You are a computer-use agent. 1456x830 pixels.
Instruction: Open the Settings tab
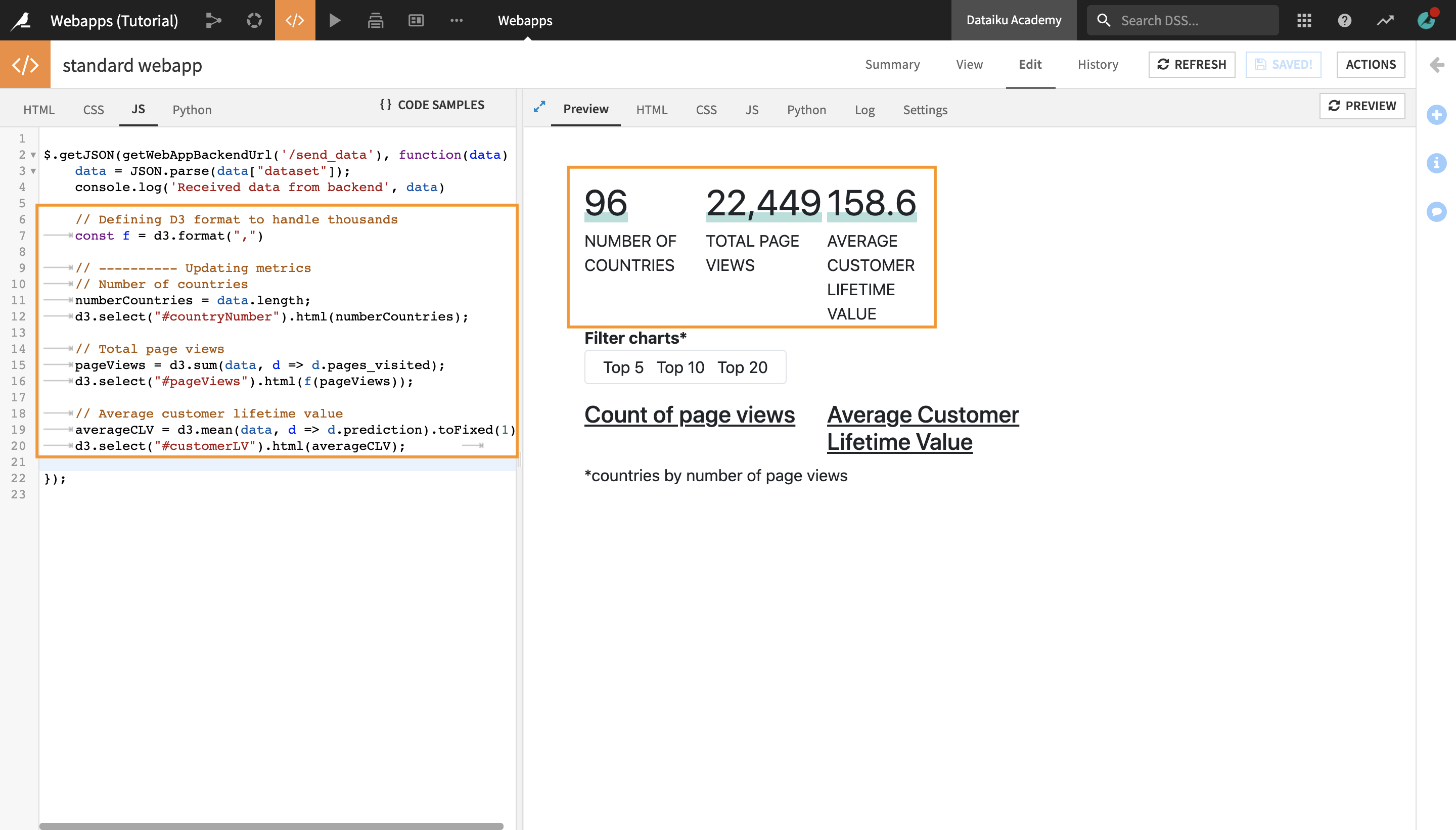(925, 110)
